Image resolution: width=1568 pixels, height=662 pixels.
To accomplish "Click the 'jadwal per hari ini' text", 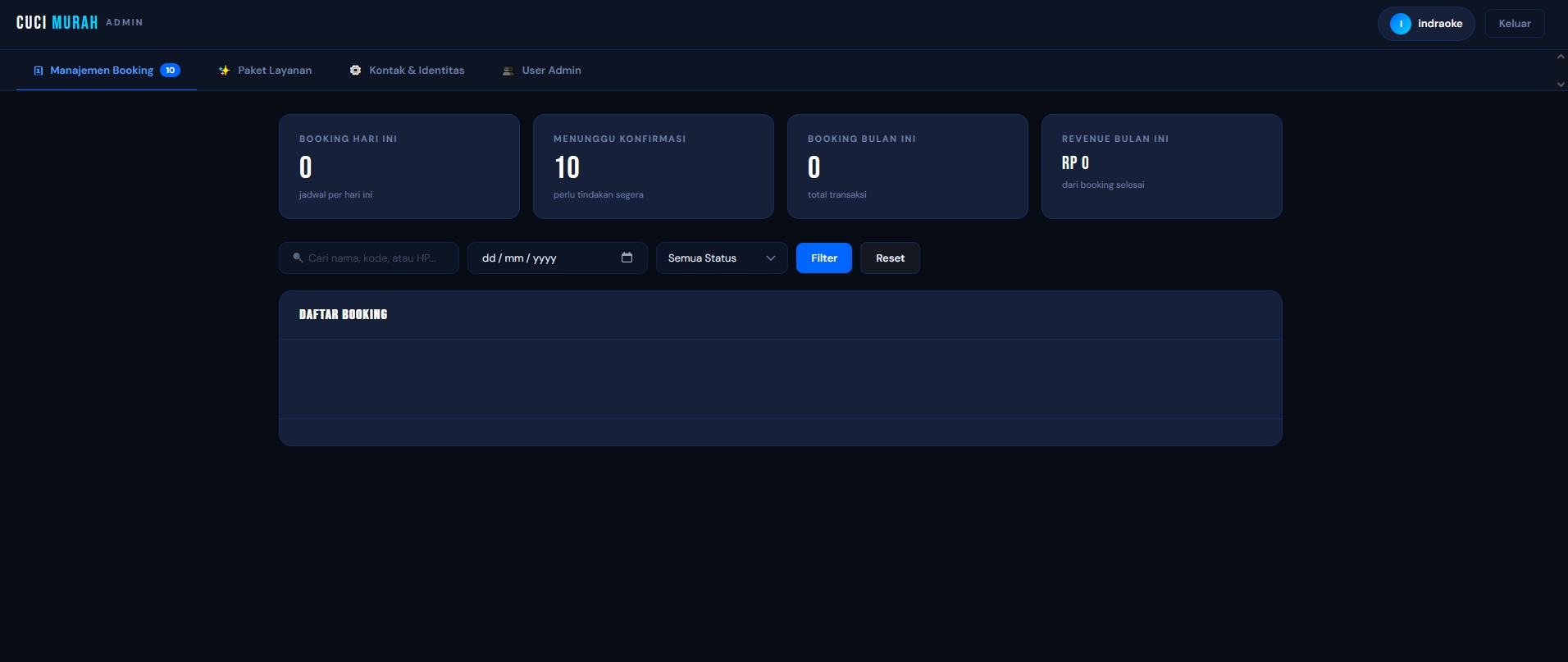I will (x=335, y=195).
